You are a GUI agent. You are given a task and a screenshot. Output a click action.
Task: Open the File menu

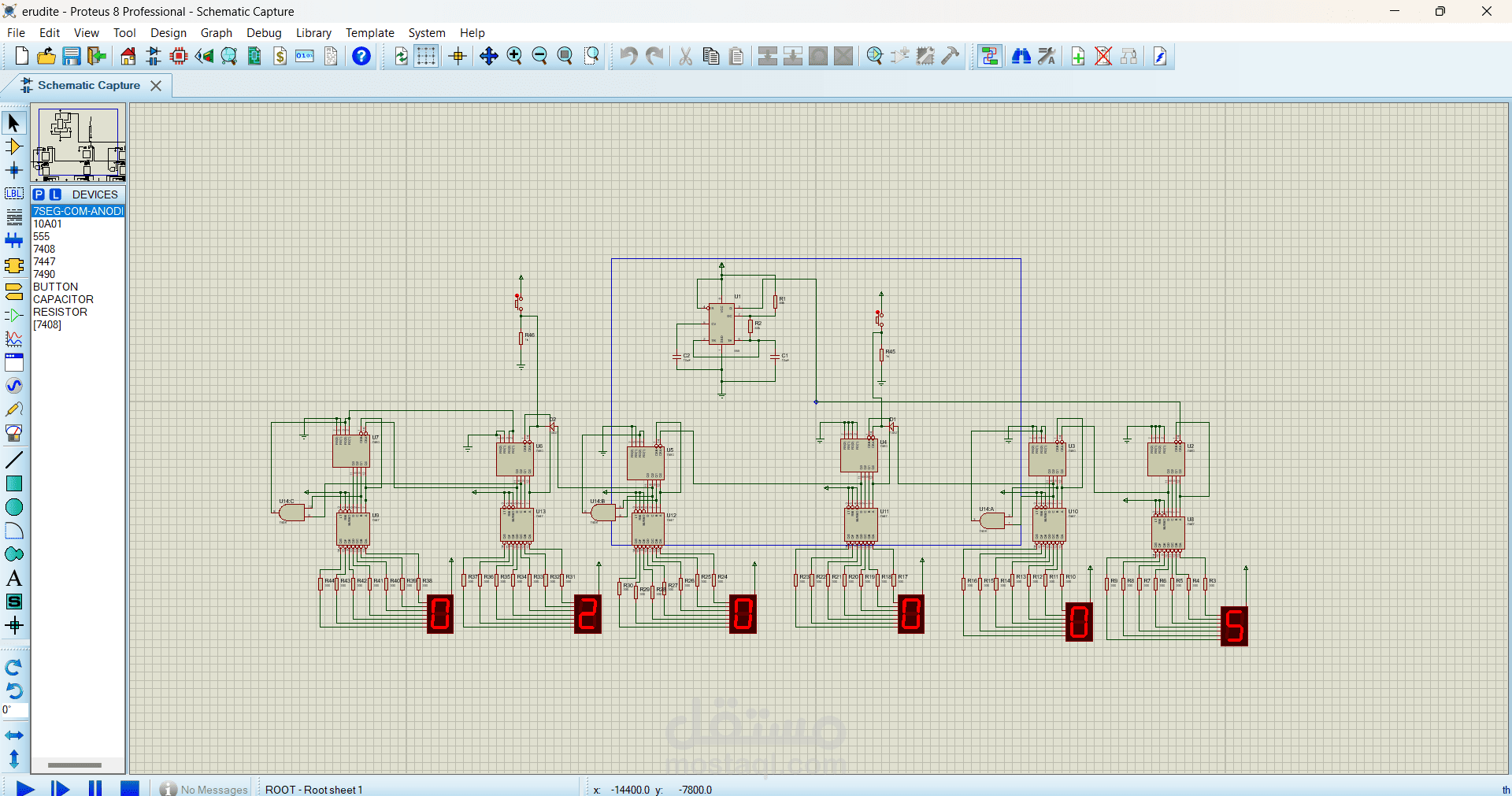point(16,33)
